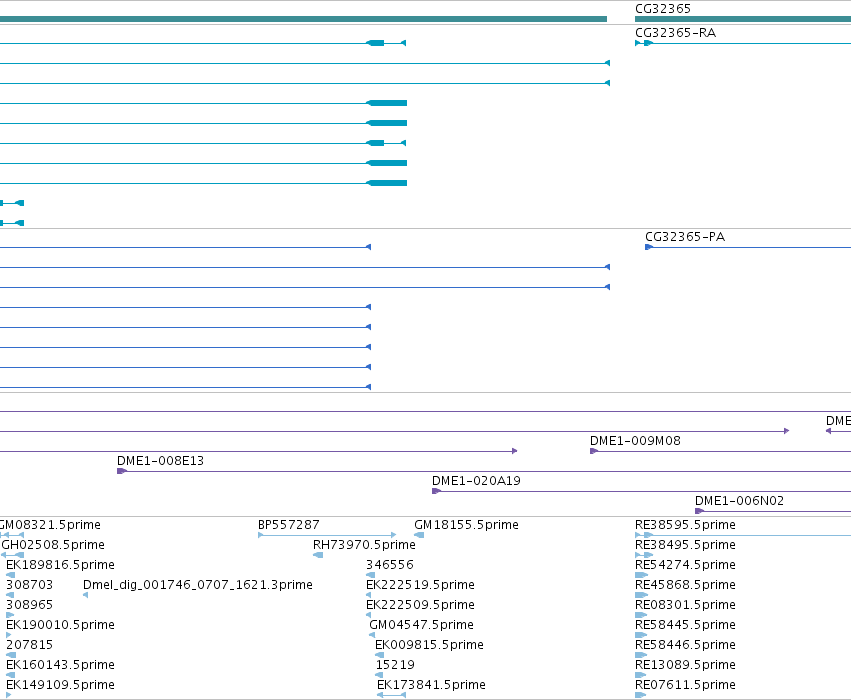Click EST label GM18155.5prime

(x=466, y=525)
